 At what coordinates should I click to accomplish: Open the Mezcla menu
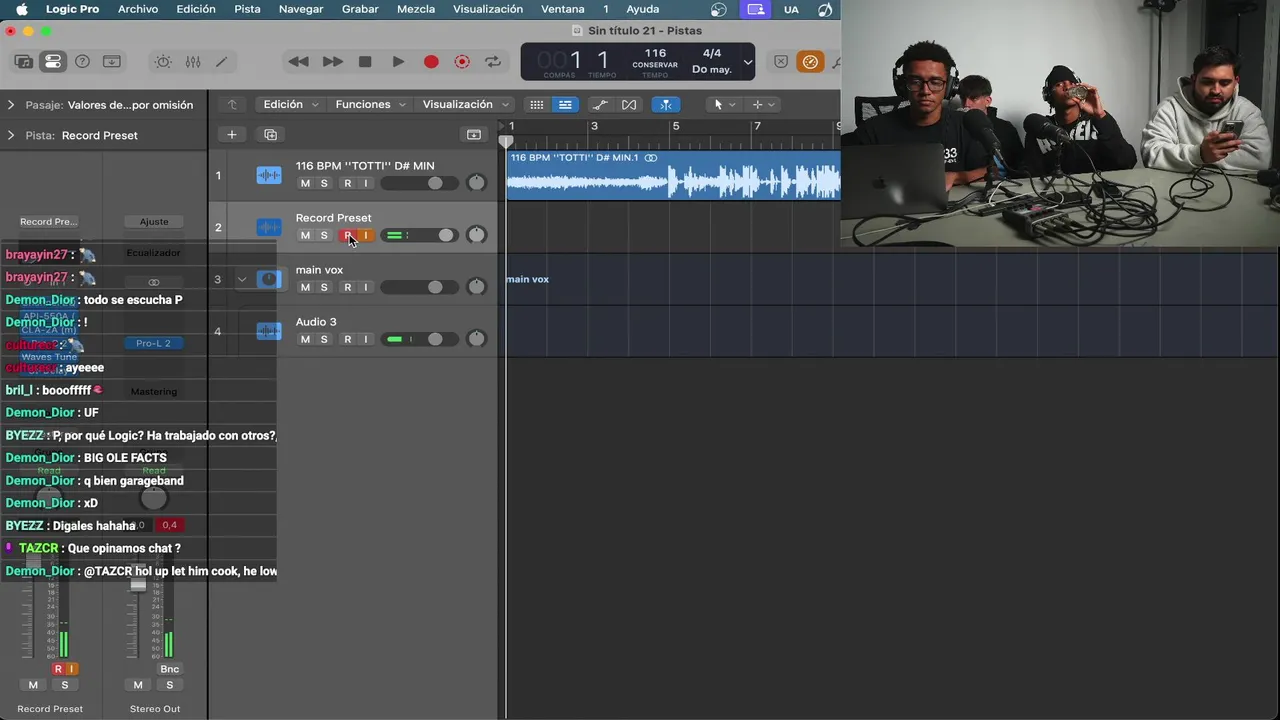click(x=416, y=9)
